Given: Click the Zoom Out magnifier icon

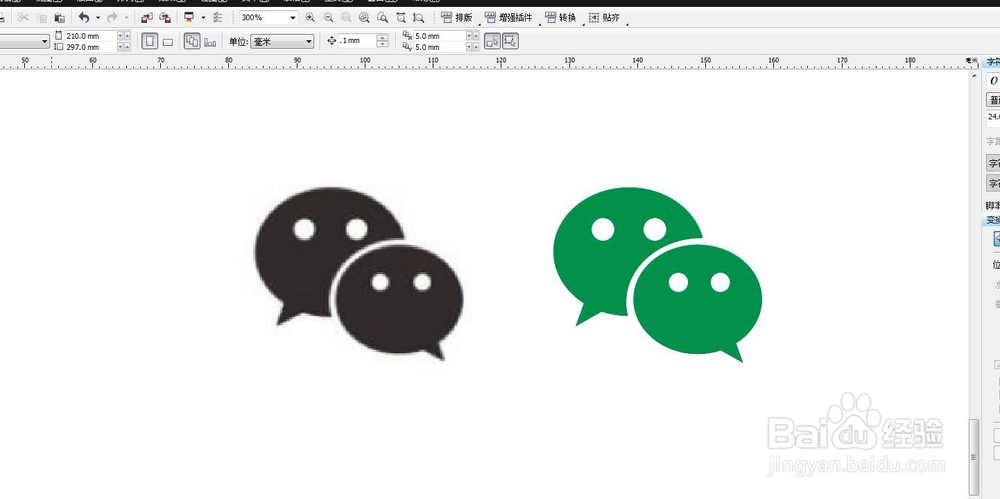Looking at the screenshot, I should (328, 17).
